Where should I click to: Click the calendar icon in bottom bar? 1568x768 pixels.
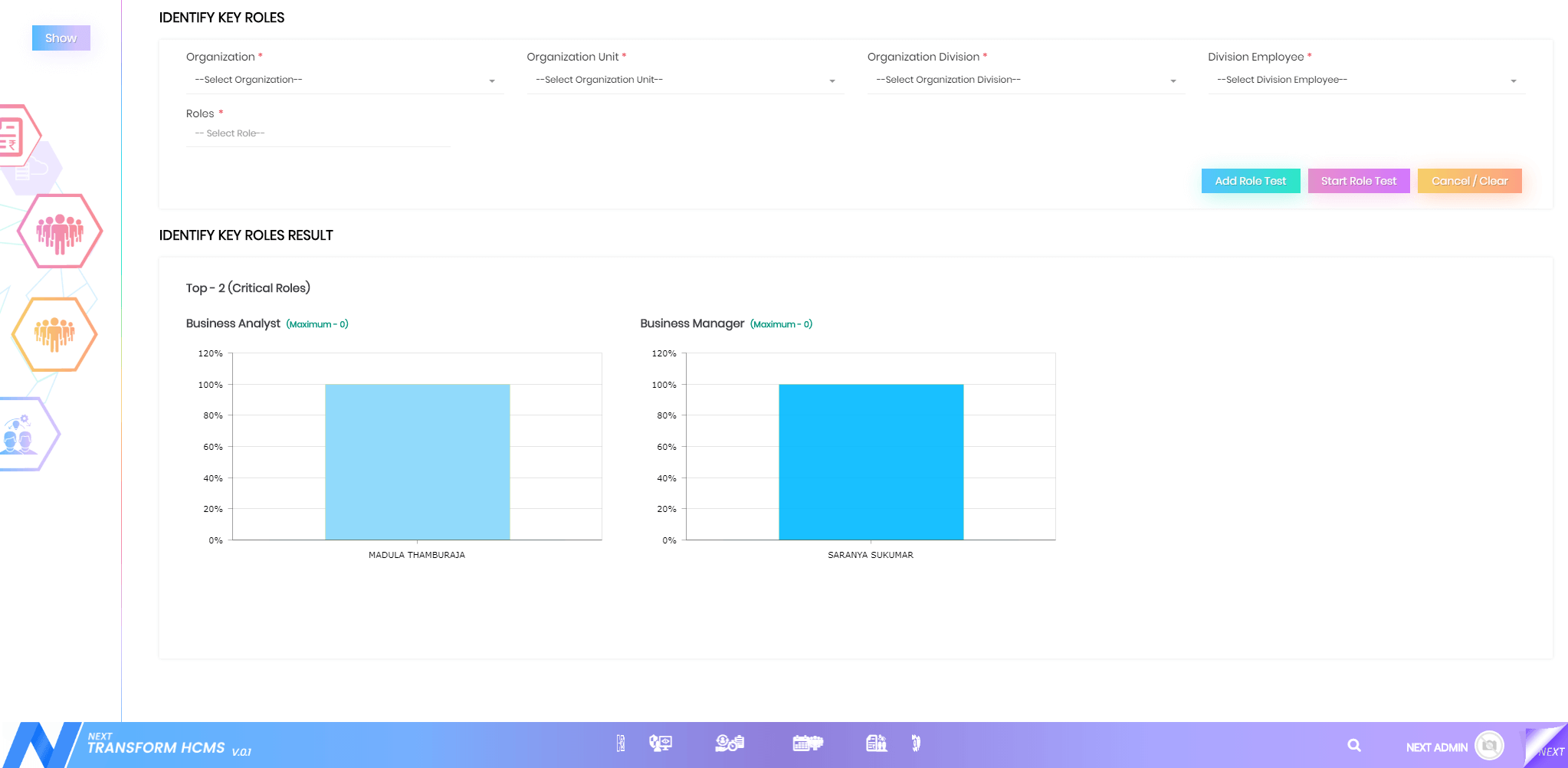807,743
